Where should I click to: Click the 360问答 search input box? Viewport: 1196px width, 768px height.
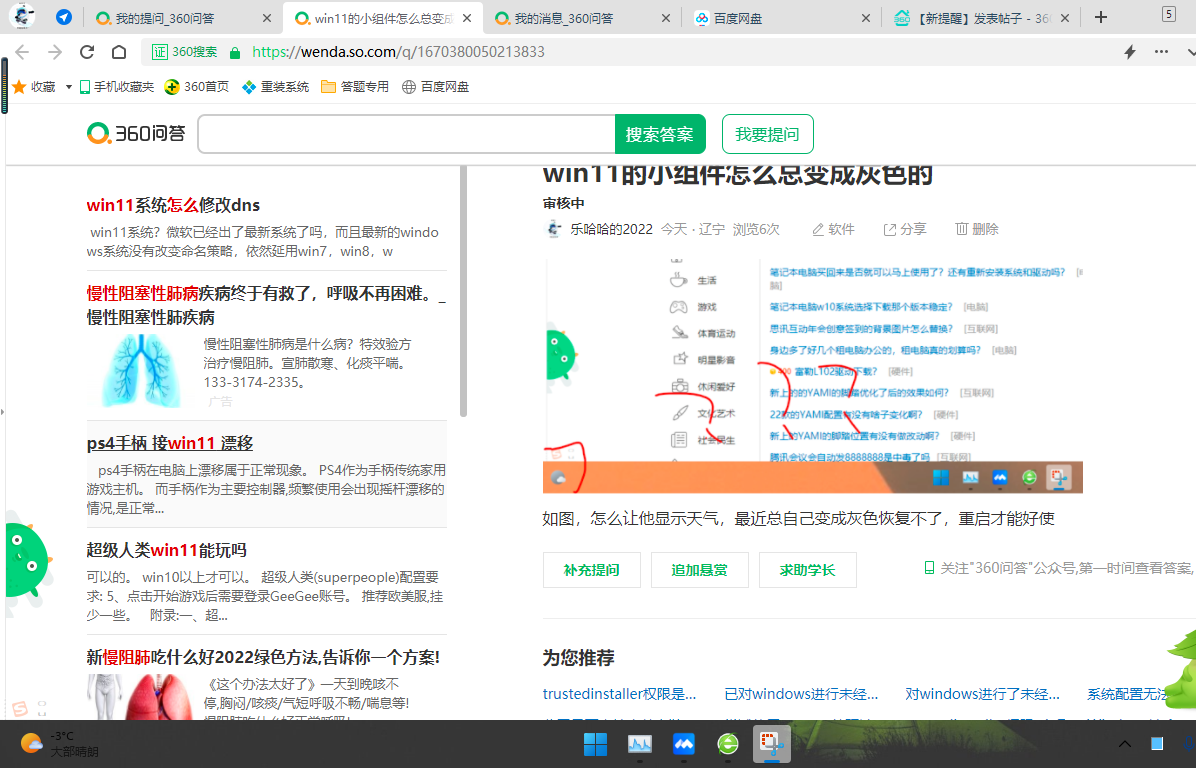click(407, 134)
